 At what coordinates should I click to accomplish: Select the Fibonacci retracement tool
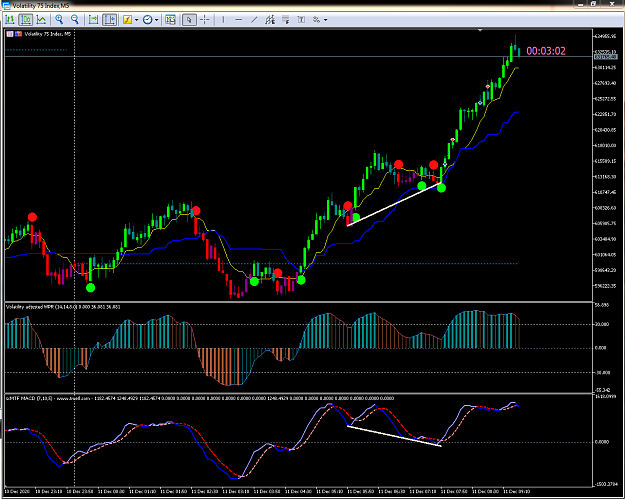[x=285, y=20]
